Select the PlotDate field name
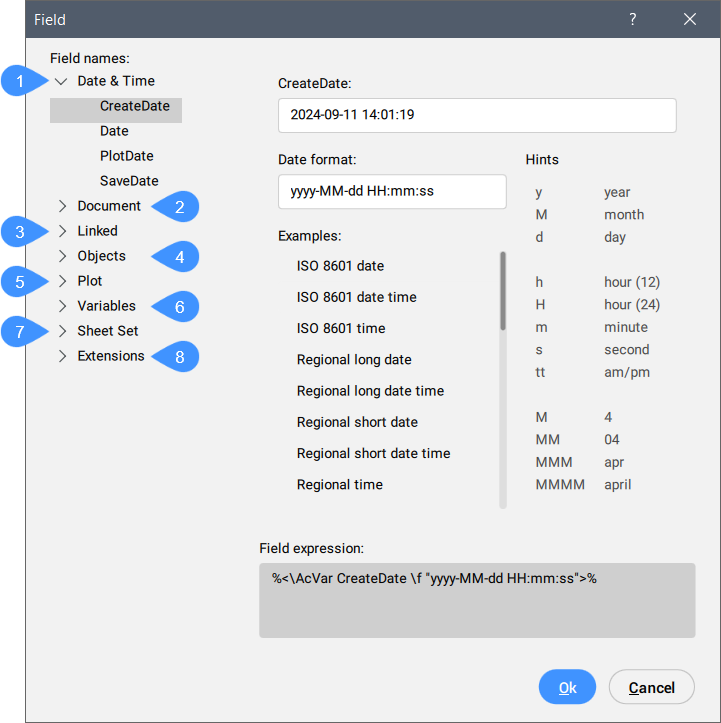The height and width of the screenshot is (723, 721). pyautogui.click(x=126, y=156)
